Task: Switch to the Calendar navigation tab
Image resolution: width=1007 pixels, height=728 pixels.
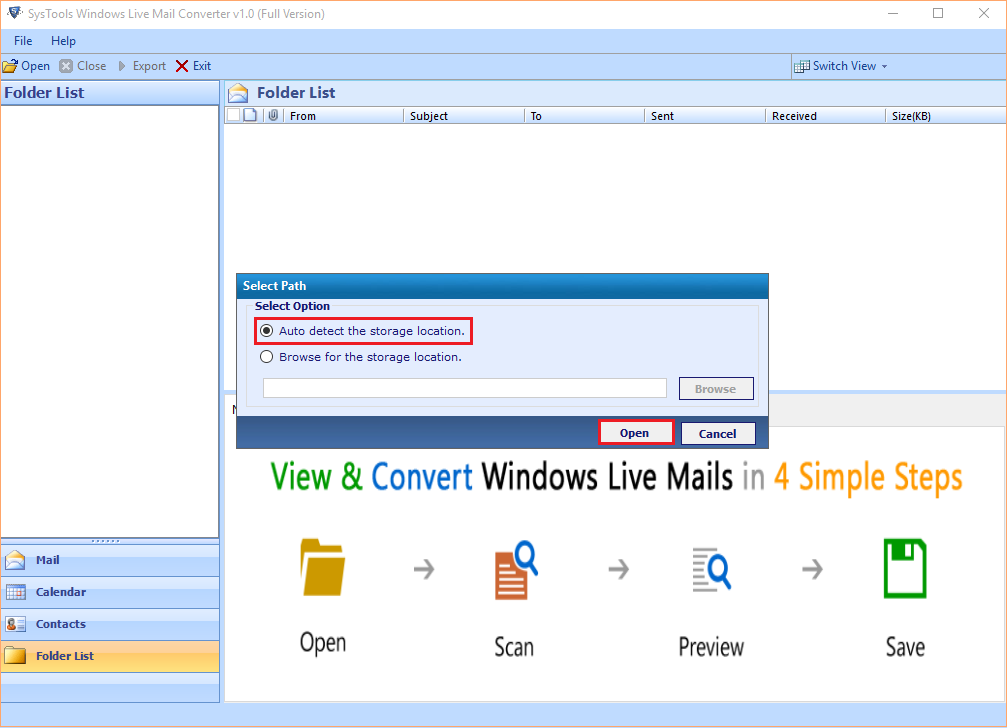Action: tap(110, 593)
